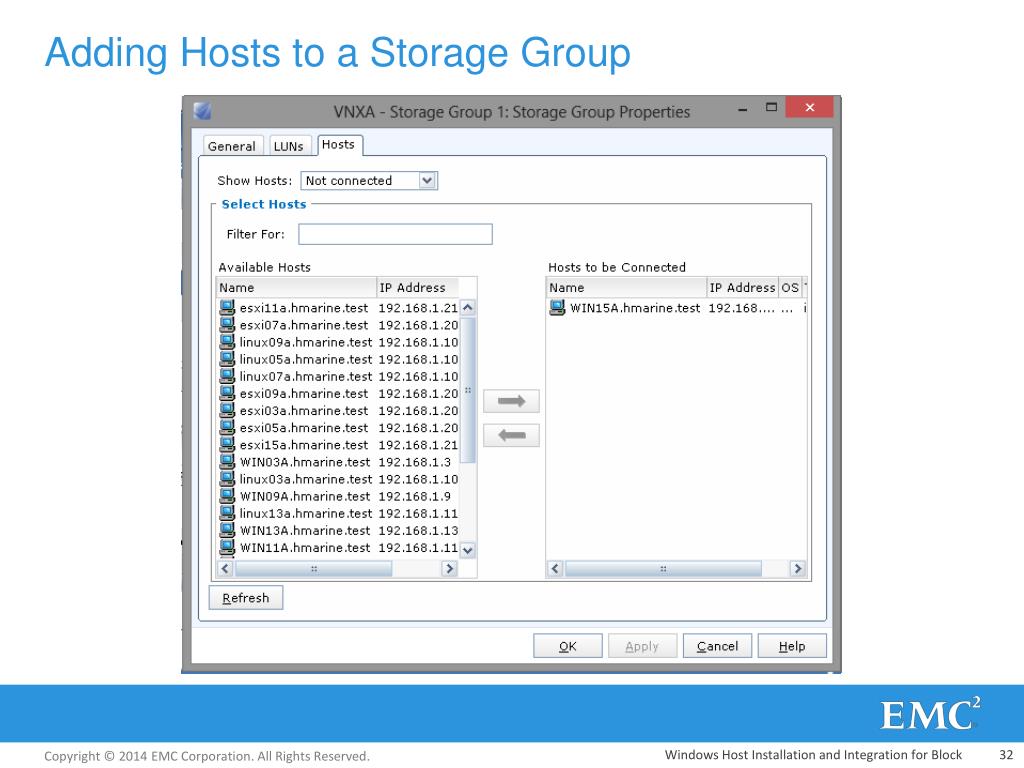Click IP address 192.168.1.13 of WIN13A
Screen dimensions: 1024x768
(x=418, y=530)
